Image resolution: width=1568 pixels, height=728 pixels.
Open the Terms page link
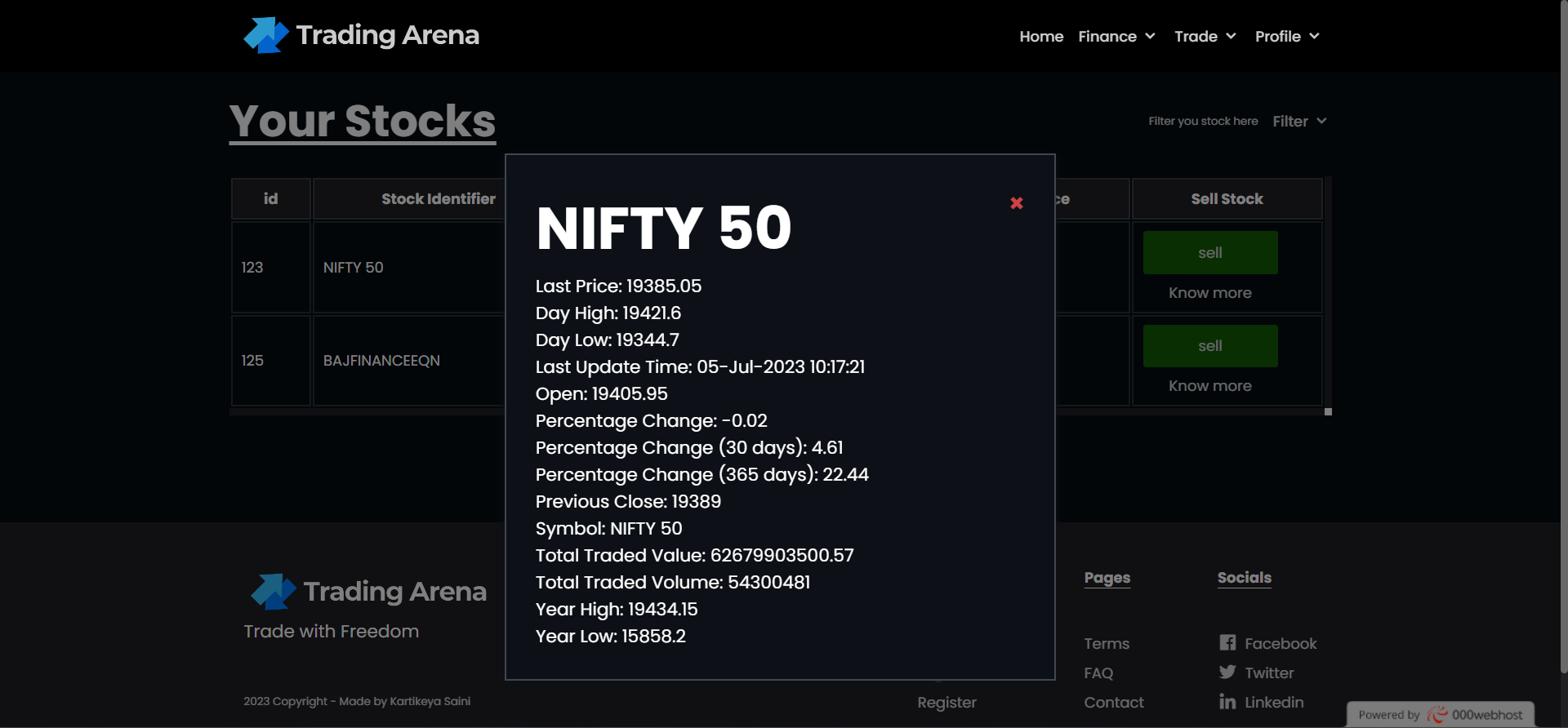(x=1107, y=643)
